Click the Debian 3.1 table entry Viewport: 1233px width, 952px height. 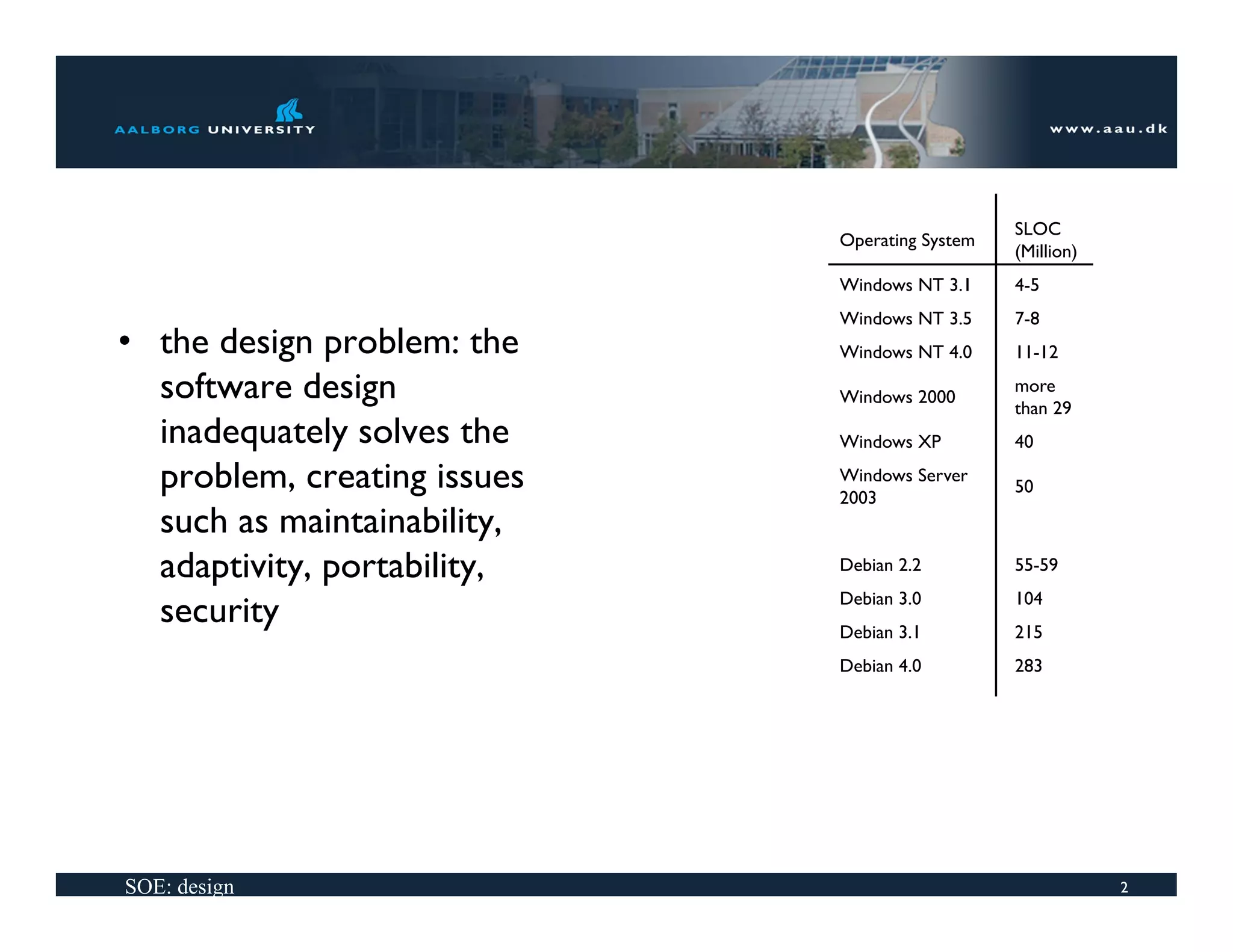click(x=880, y=632)
